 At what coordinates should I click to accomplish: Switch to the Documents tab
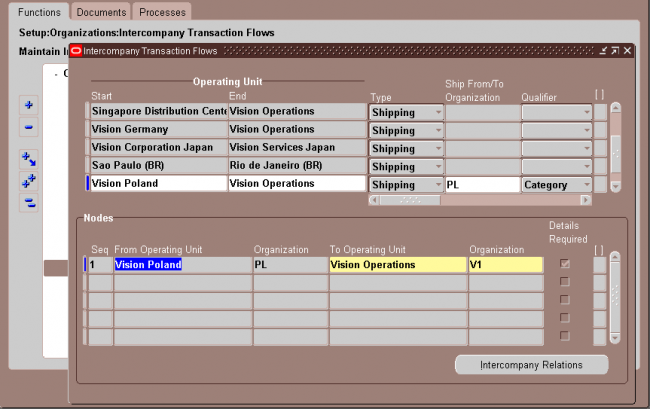(101, 12)
